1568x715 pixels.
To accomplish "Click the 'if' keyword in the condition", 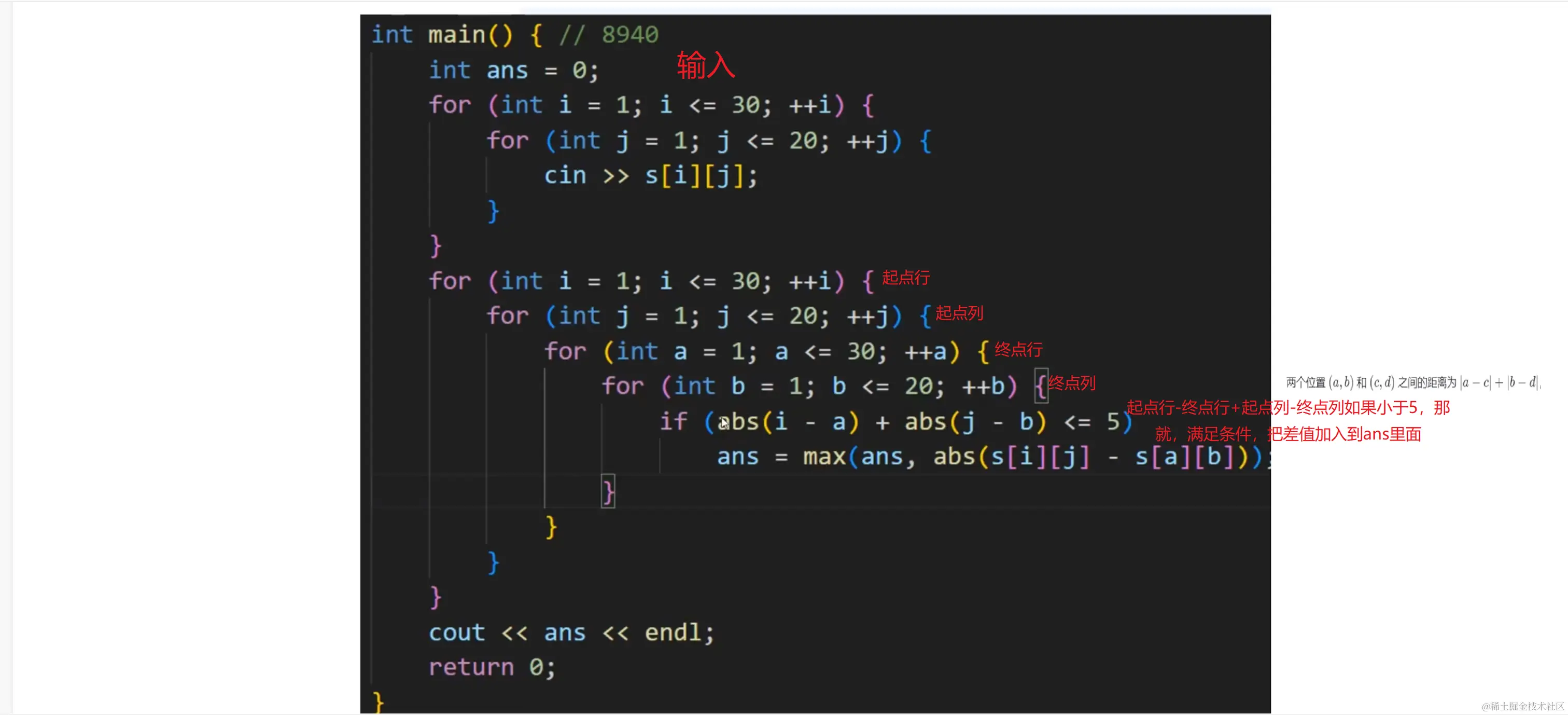I will click(x=673, y=421).
